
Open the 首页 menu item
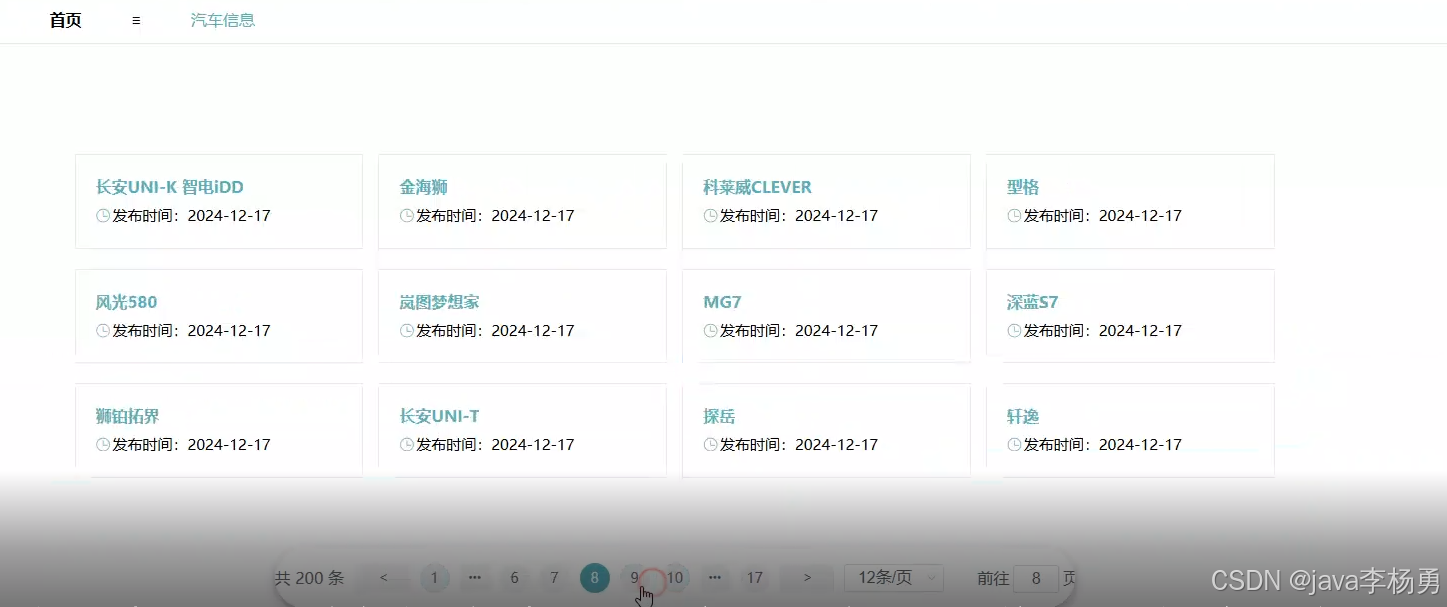click(66, 20)
